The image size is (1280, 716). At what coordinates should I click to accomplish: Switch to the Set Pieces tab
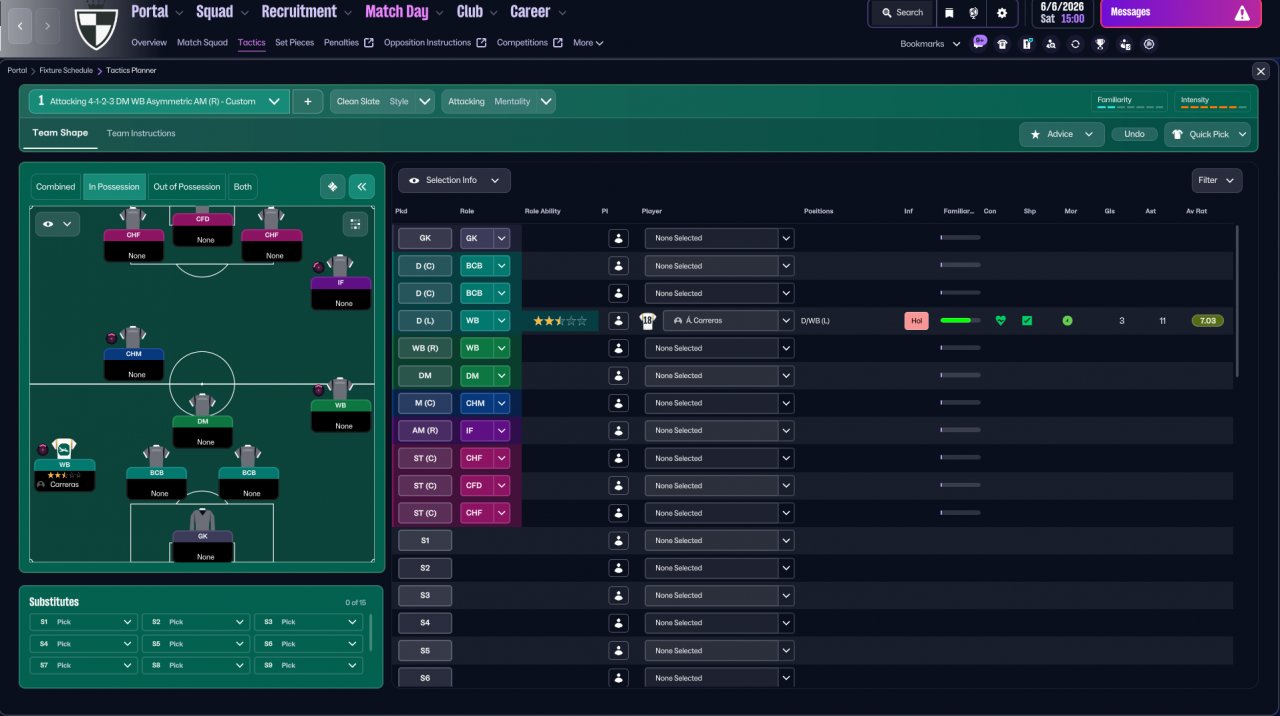click(294, 43)
